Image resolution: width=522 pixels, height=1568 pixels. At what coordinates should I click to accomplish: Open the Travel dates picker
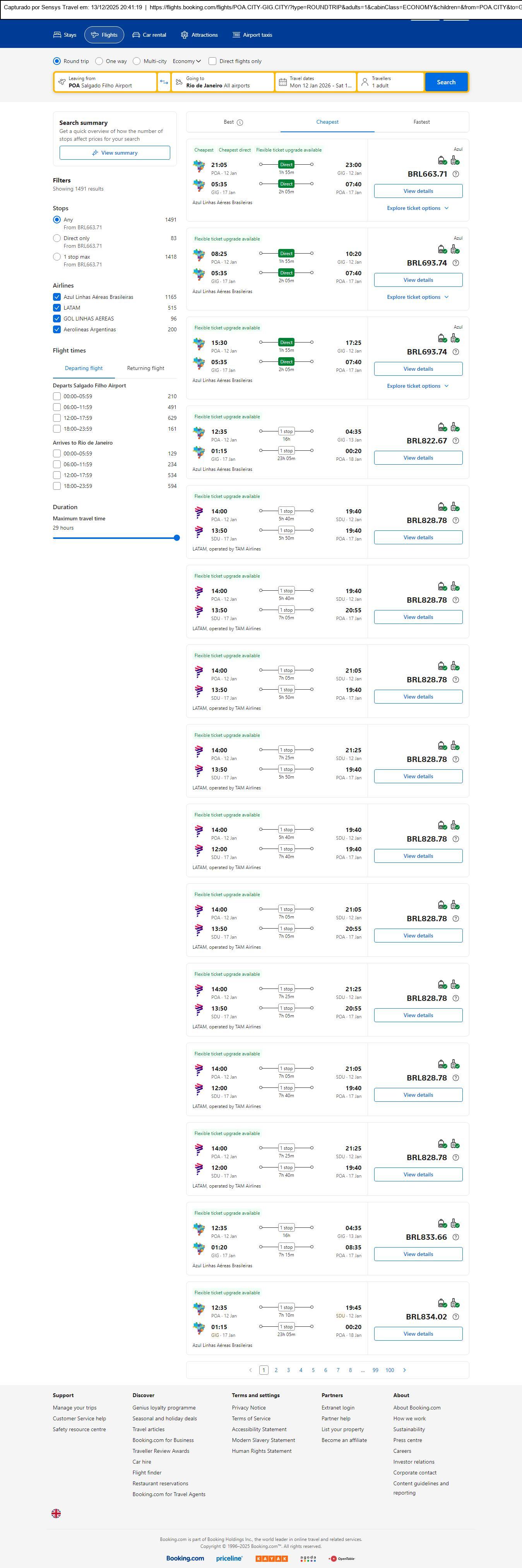[315, 82]
